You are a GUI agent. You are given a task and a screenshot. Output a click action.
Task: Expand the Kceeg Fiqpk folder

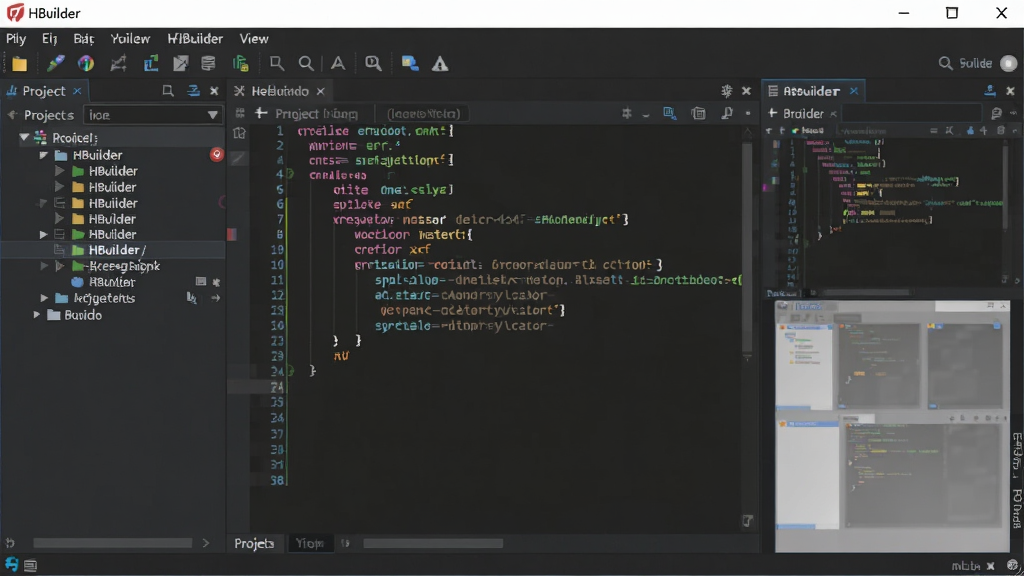(44, 266)
